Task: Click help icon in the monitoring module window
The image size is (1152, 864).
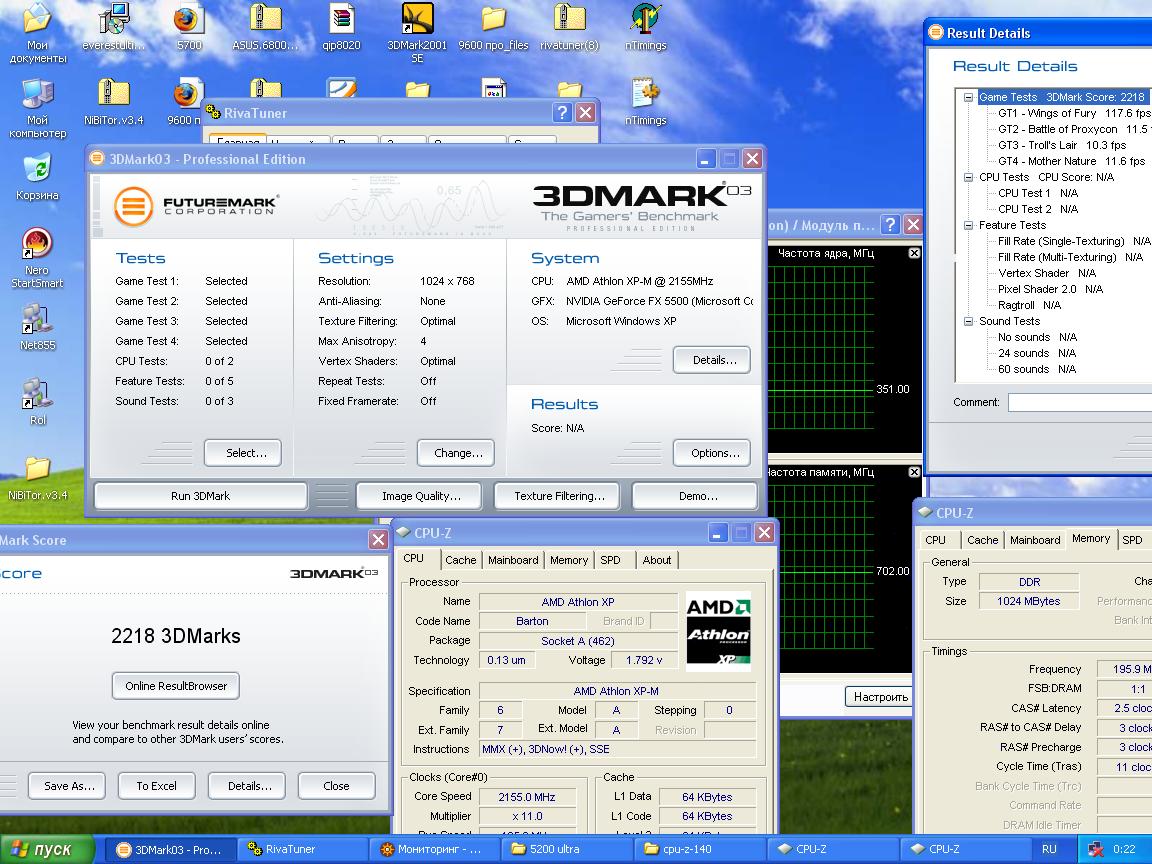Action: point(890,224)
